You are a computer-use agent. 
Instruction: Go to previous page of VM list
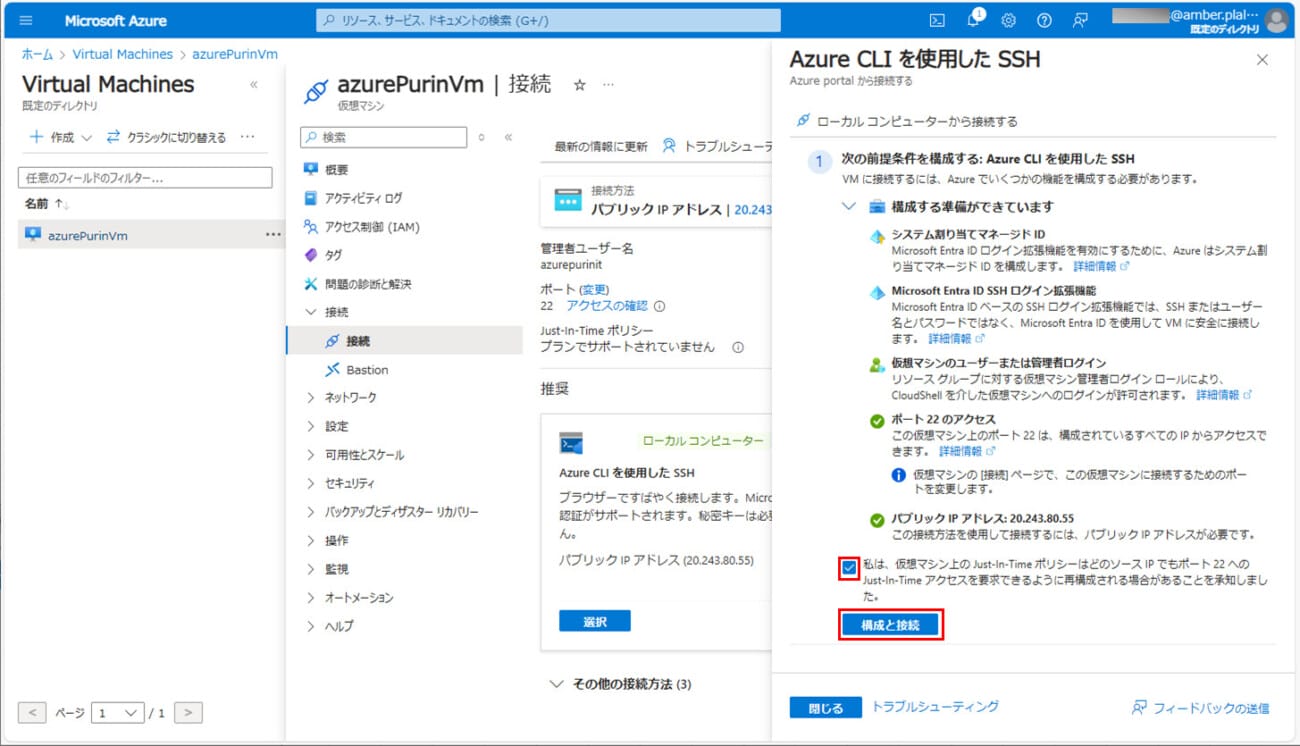pos(32,713)
